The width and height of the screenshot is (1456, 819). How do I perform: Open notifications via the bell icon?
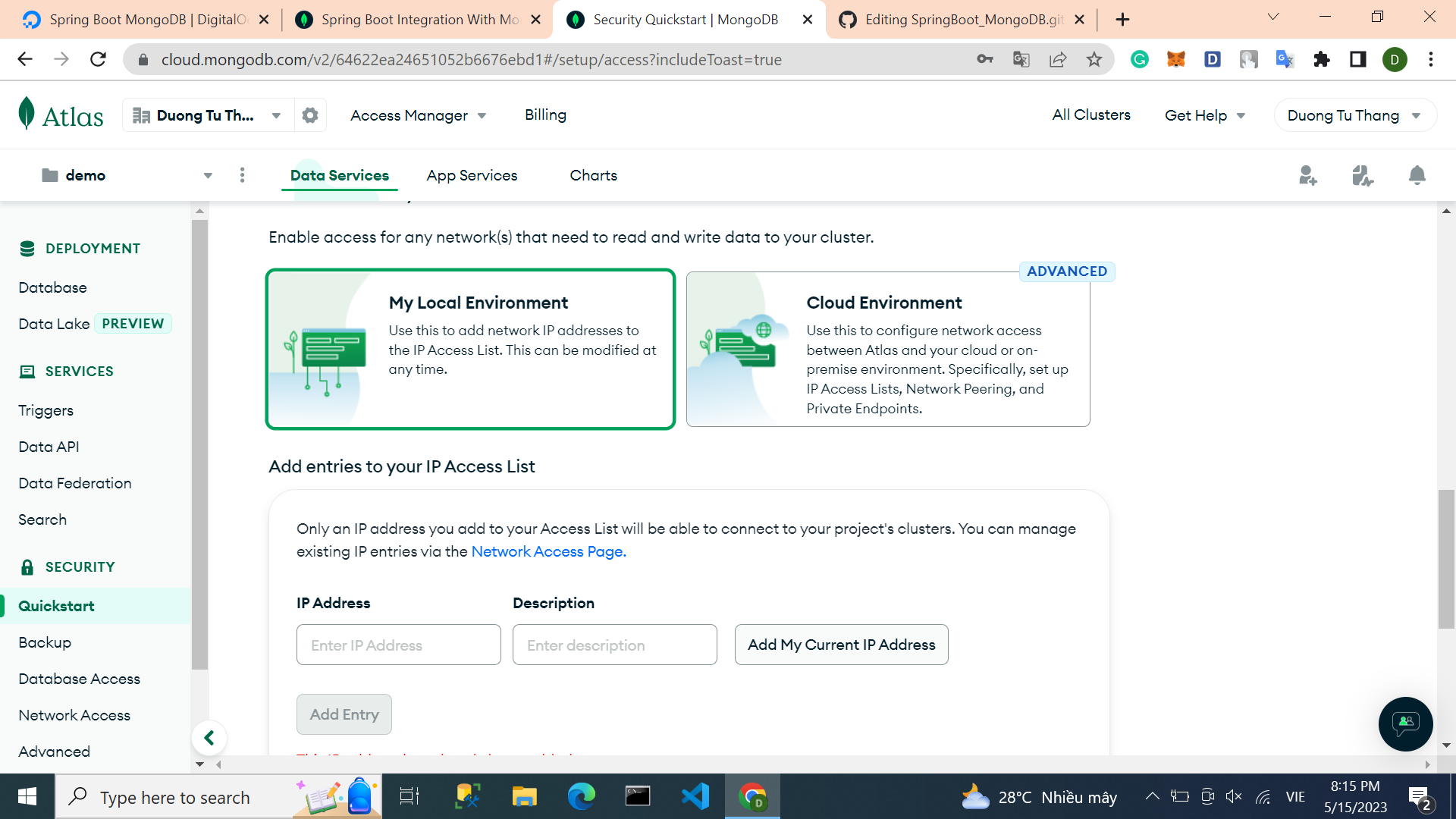tap(1417, 175)
